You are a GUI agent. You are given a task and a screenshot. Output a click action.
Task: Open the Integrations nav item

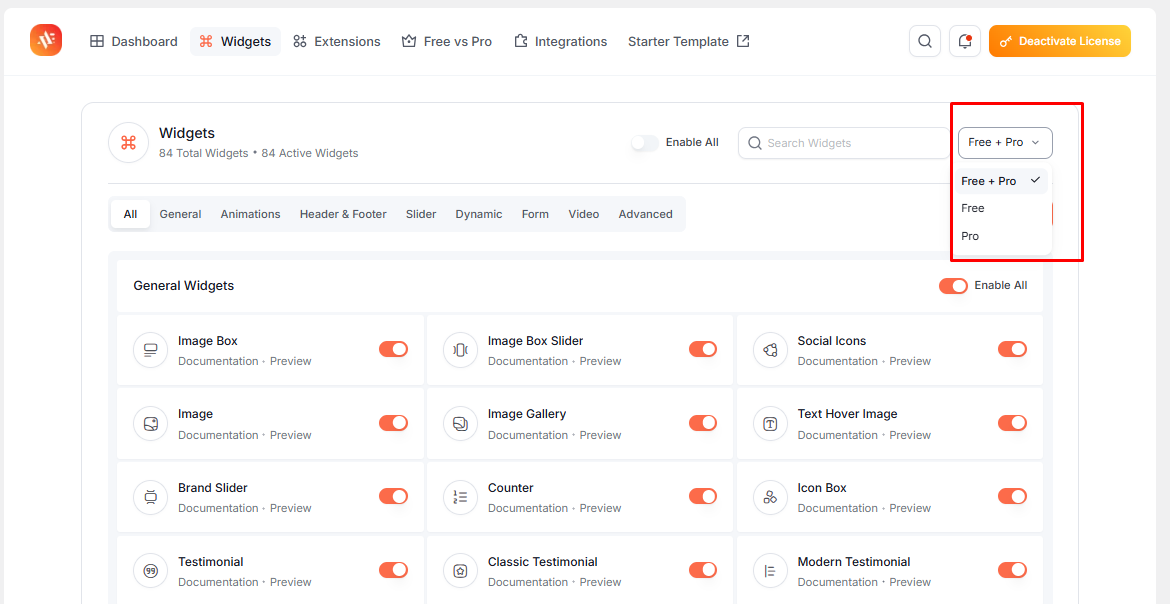[x=560, y=41]
